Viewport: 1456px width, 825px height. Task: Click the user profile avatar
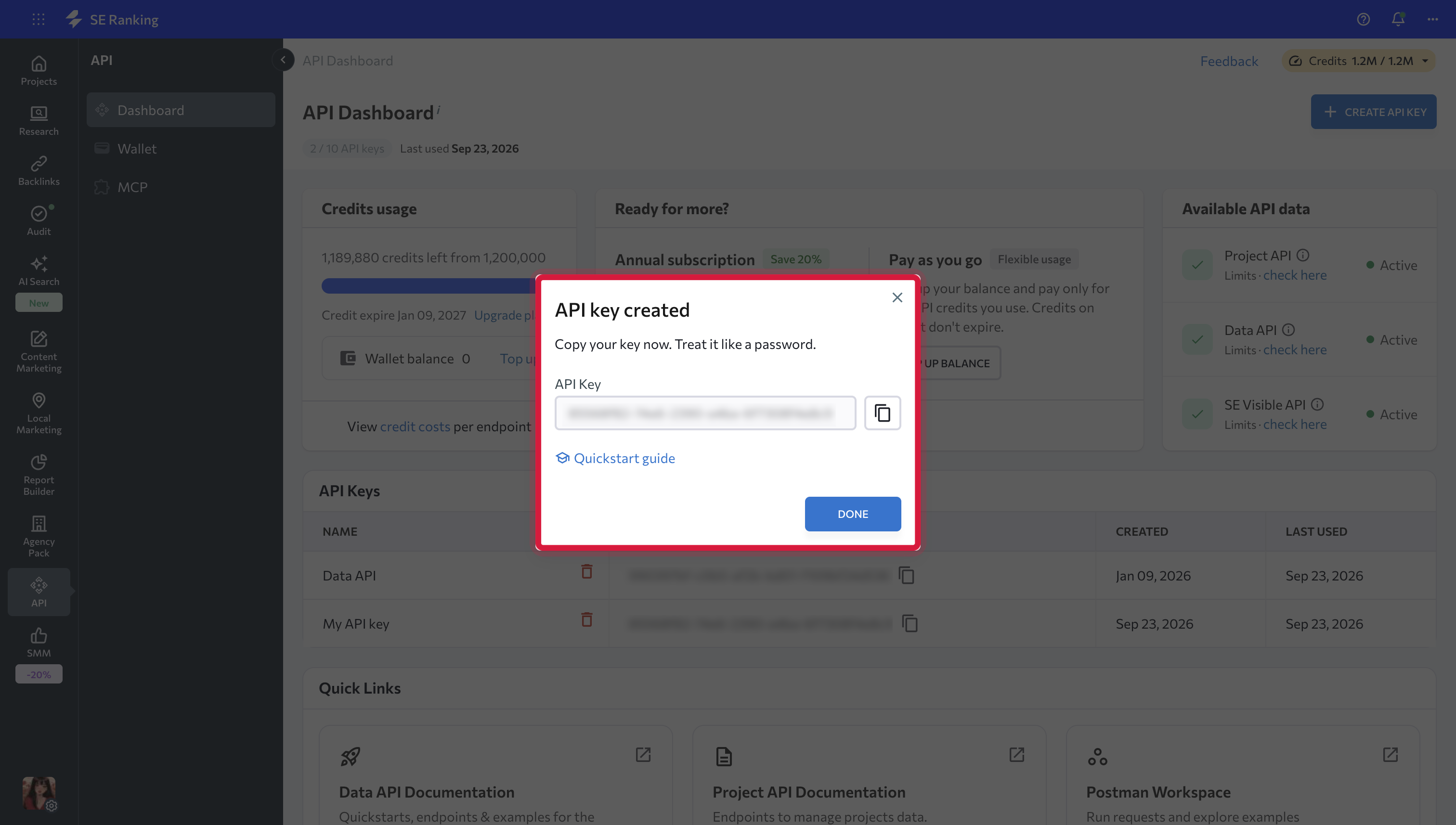click(39, 793)
